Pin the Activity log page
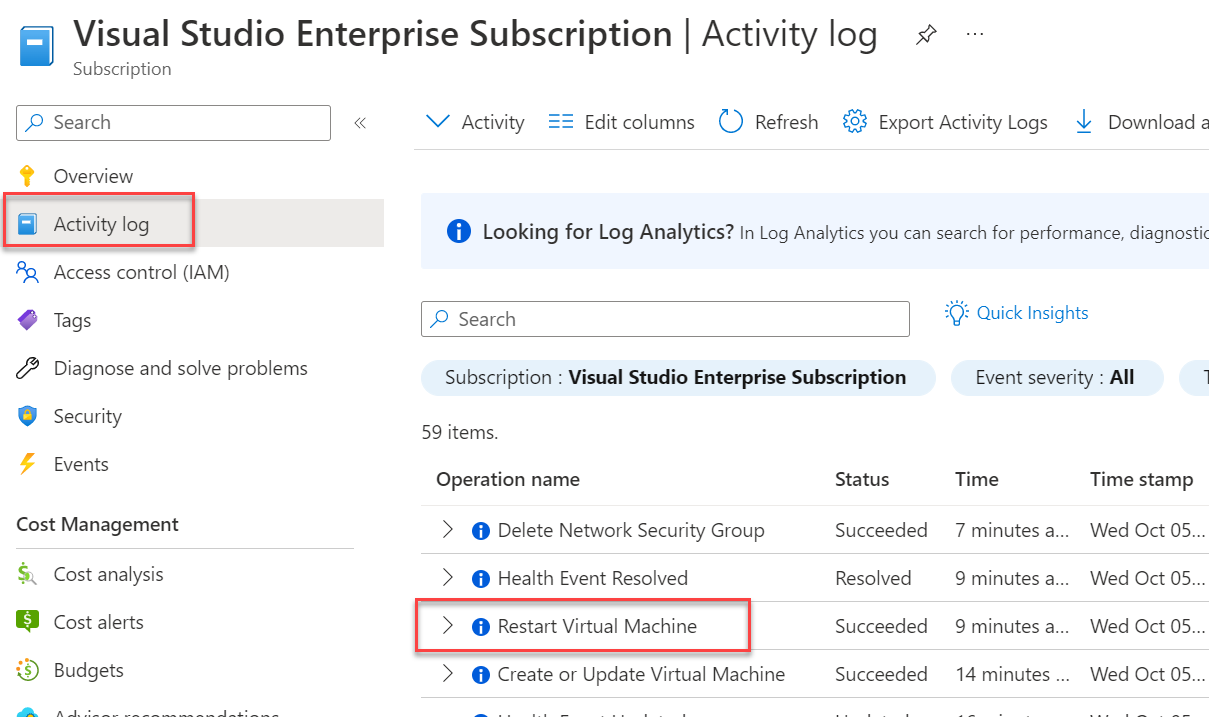Viewport: 1209px width, 717px height. coord(926,35)
